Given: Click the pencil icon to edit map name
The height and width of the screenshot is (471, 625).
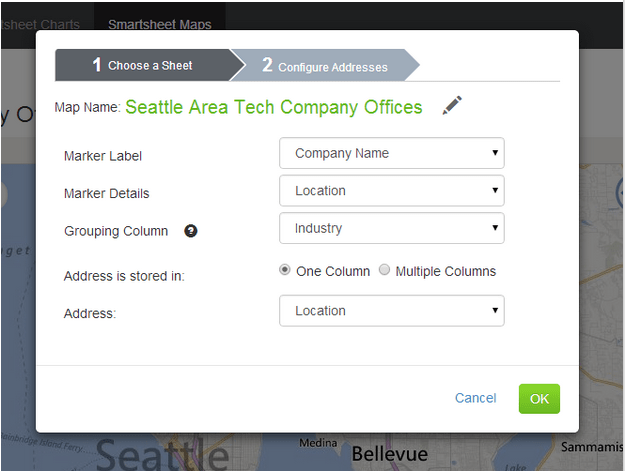Looking at the screenshot, I should (x=452, y=105).
